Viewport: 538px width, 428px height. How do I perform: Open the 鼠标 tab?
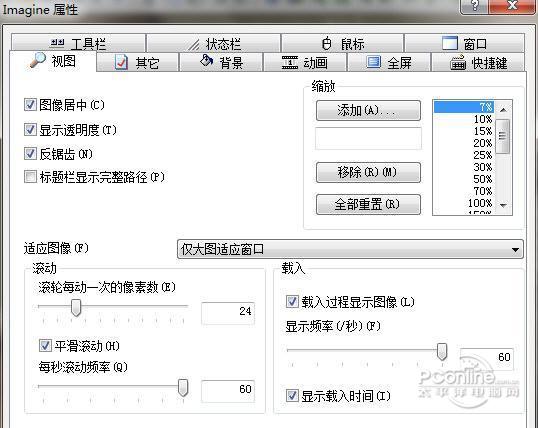[342, 43]
